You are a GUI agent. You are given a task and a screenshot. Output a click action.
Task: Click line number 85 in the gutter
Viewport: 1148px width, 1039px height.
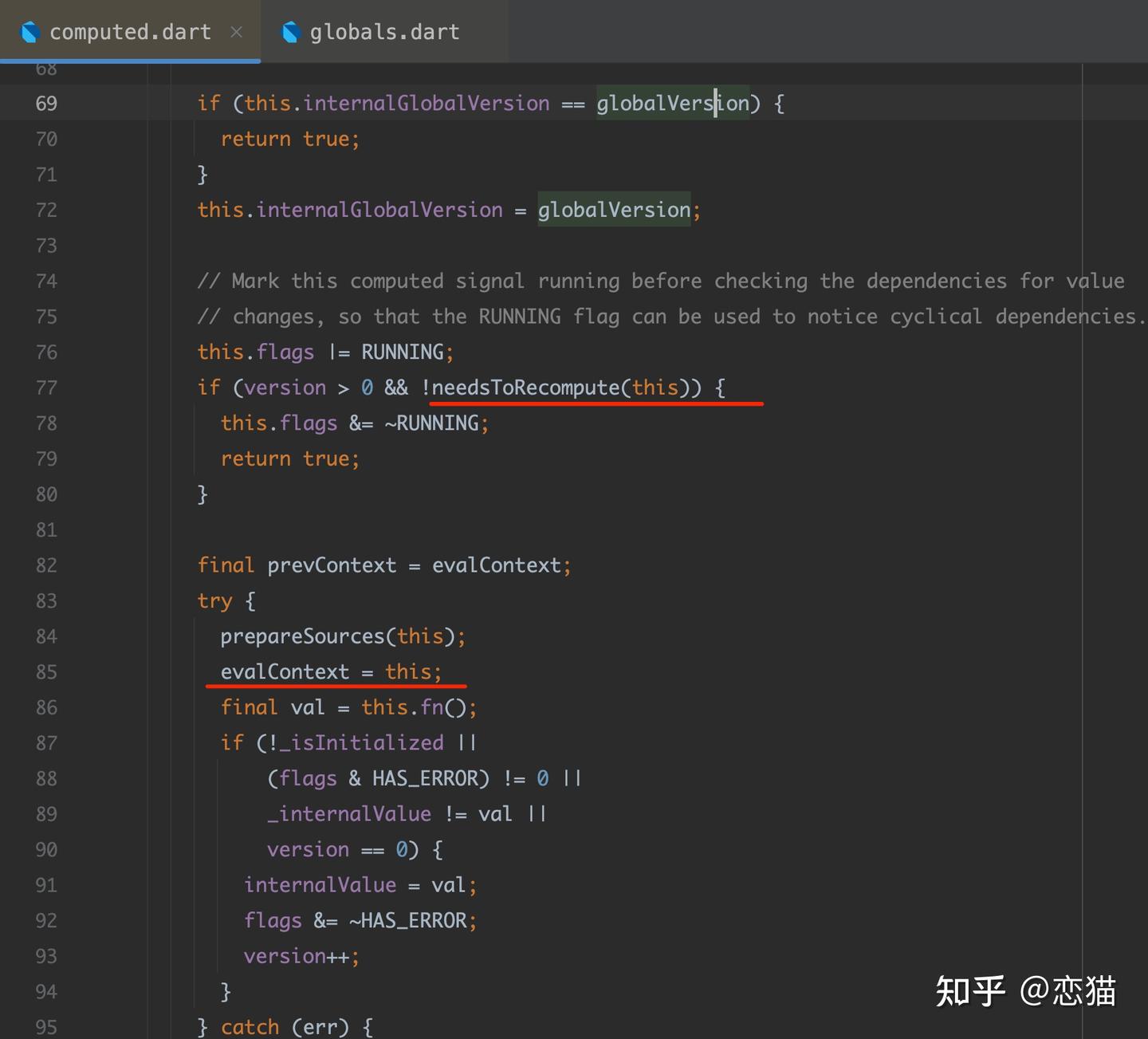[x=46, y=672]
